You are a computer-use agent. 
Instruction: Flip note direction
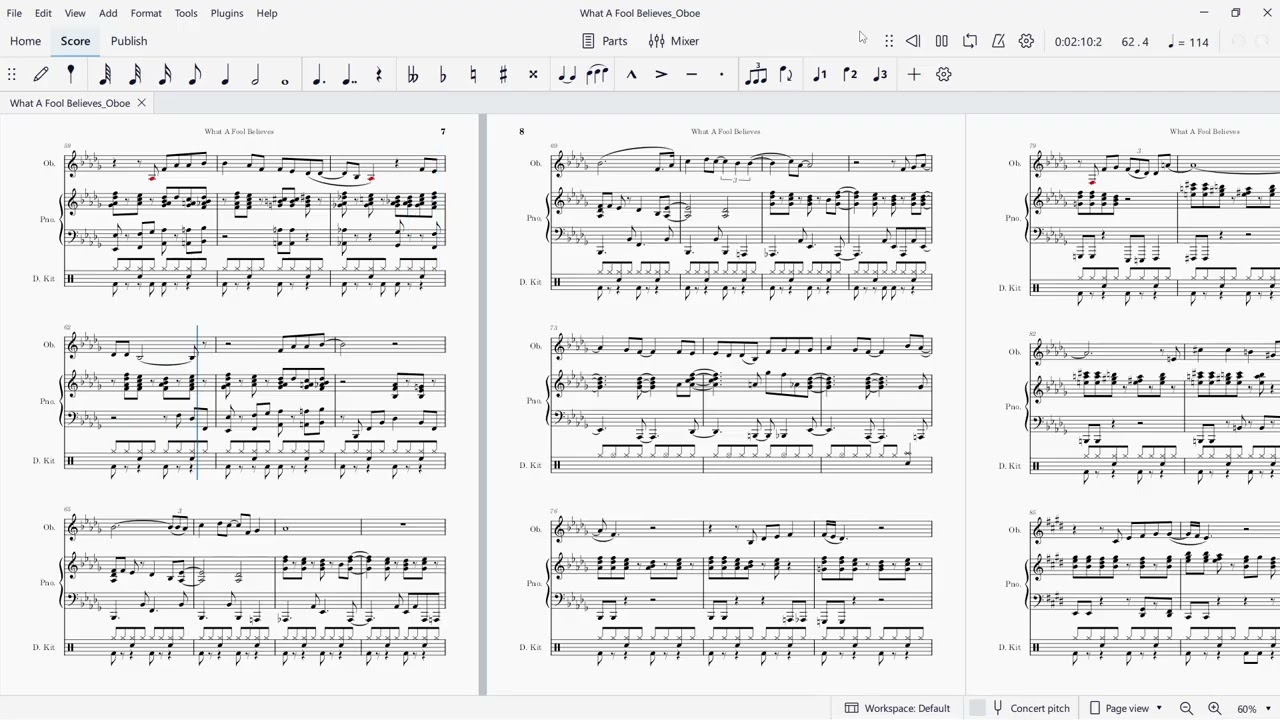click(x=786, y=74)
